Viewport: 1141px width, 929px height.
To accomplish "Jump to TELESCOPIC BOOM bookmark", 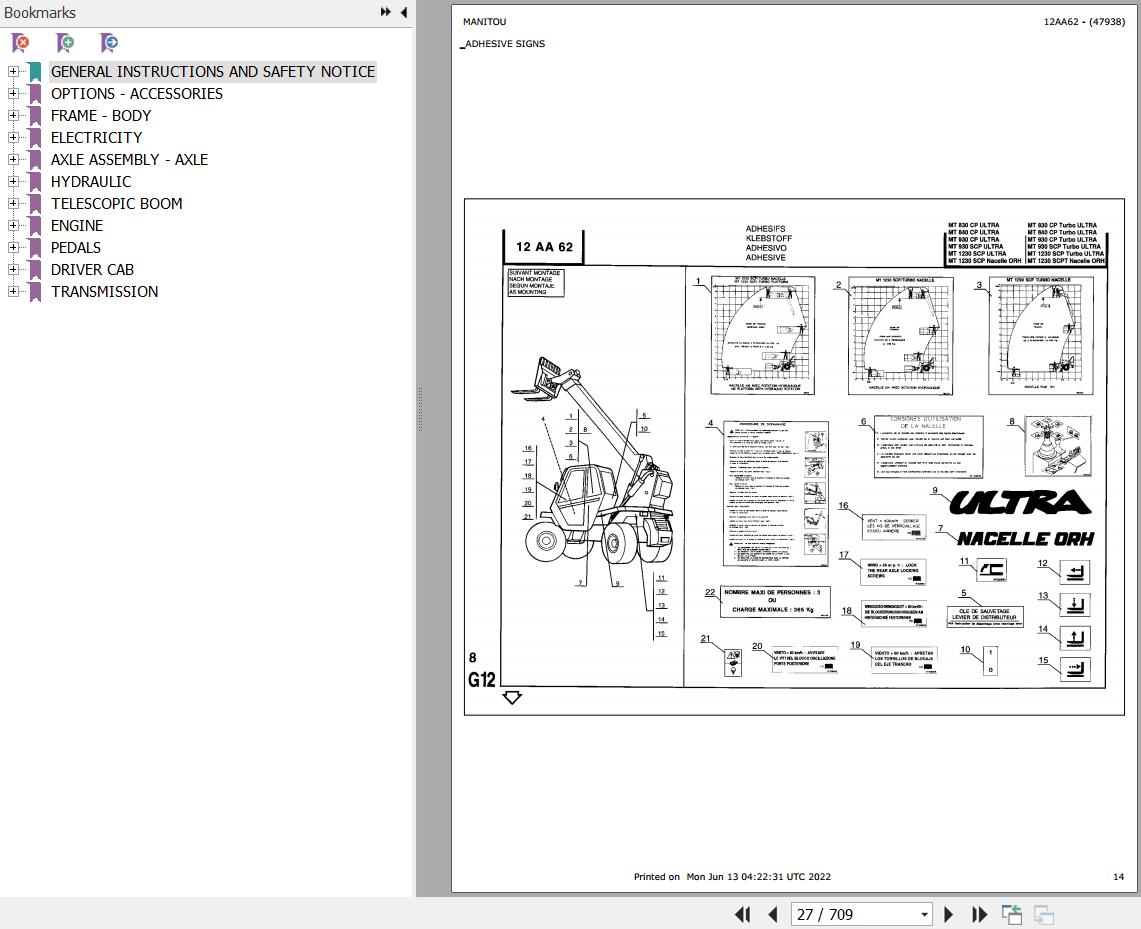I will pos(116,204).
